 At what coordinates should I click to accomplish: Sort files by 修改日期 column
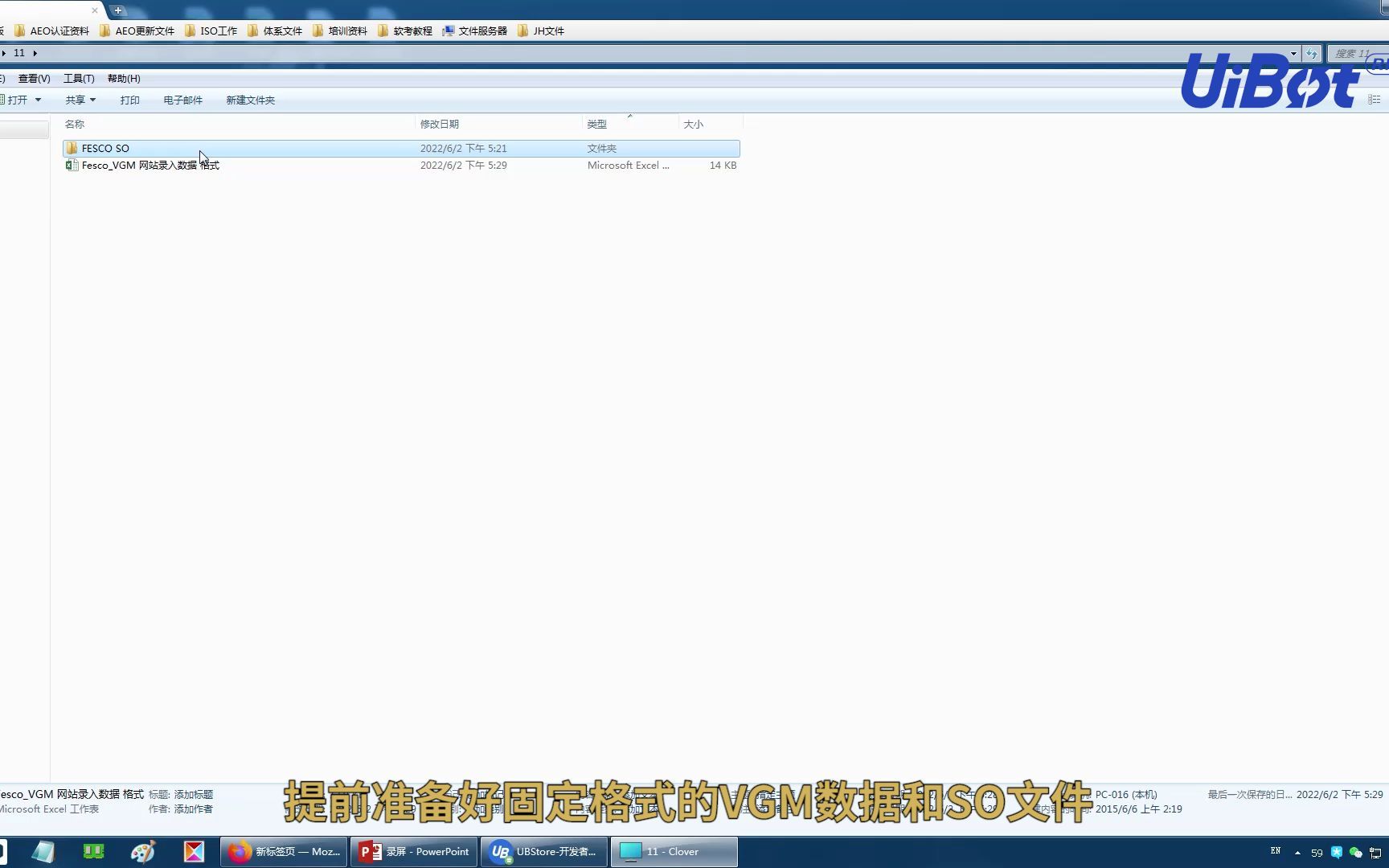pos(499,124)
